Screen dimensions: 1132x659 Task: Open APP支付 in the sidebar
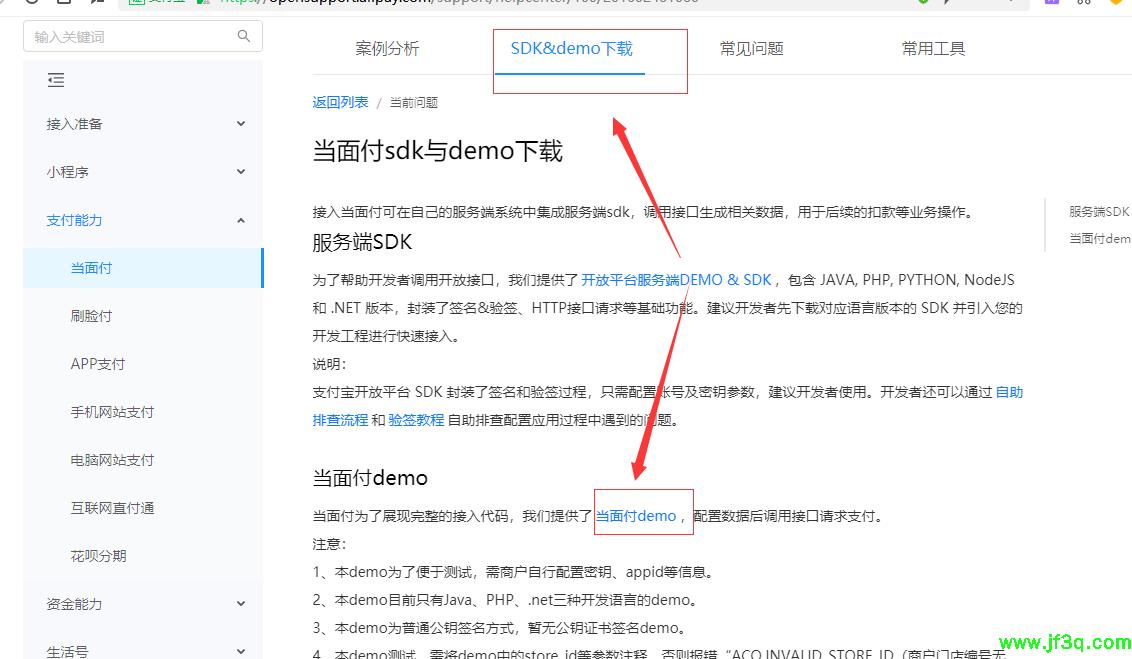coord(98,364)
